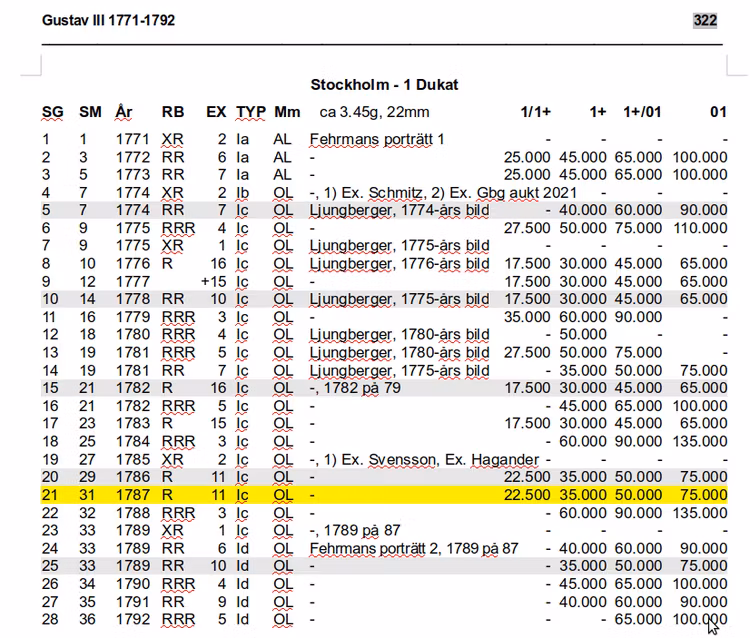This screenshot has width=750, height=638.
Task: Click the År column header
Action: point(124,112)
